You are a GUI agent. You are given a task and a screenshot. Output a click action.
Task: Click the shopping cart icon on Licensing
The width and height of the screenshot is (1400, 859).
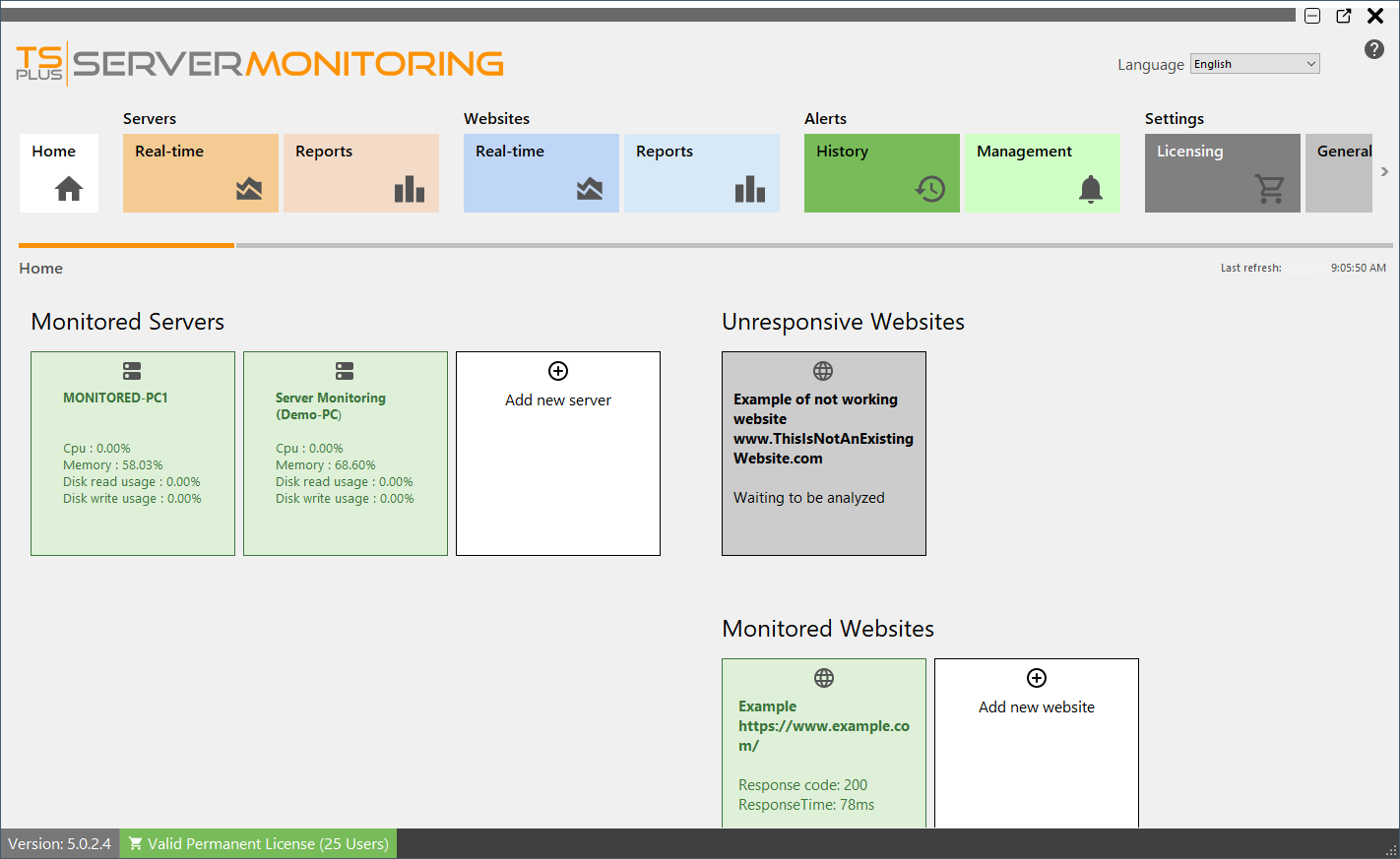1271,189
